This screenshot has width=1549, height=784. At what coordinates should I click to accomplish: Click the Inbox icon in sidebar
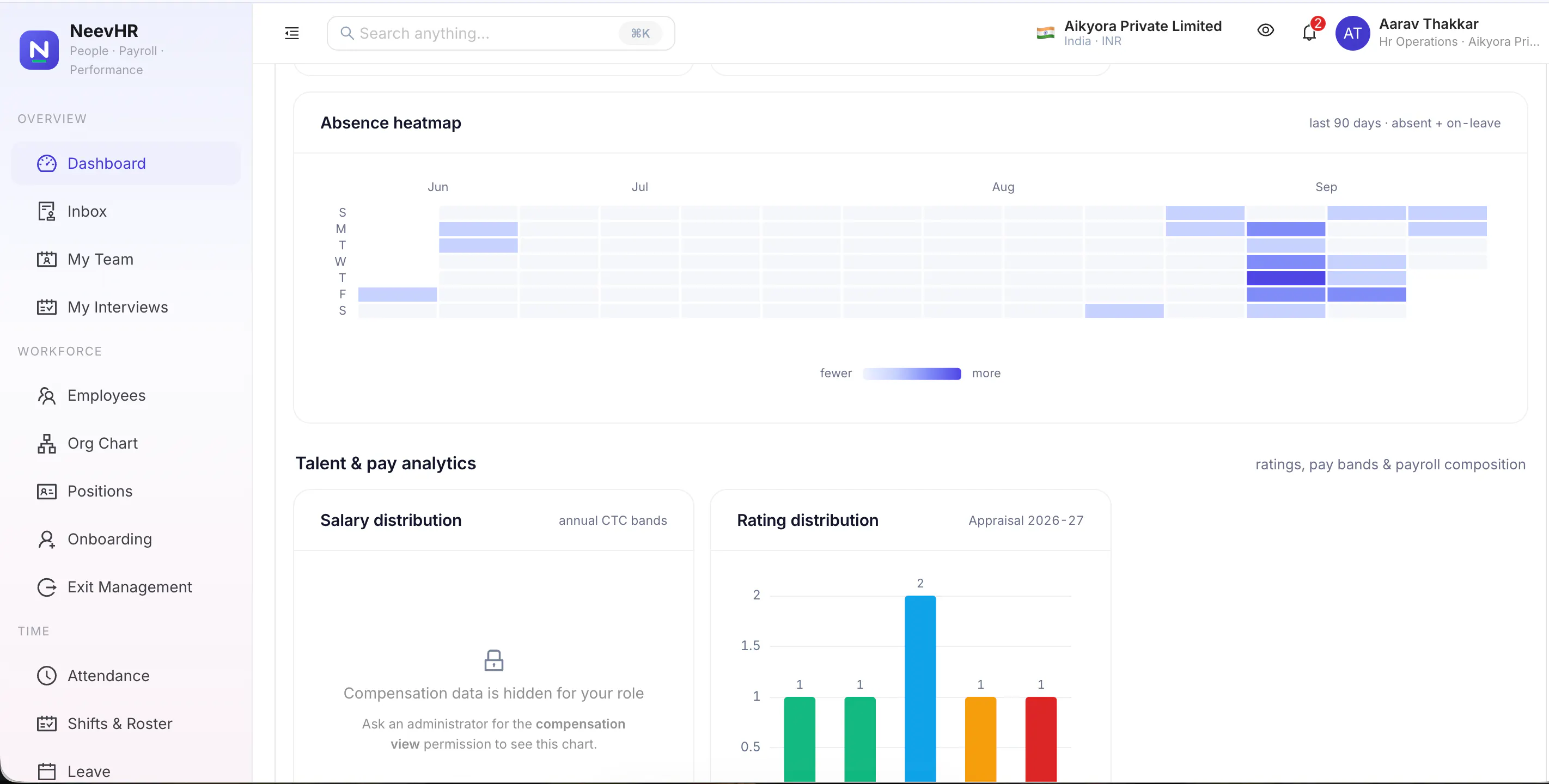click(47, 212)
